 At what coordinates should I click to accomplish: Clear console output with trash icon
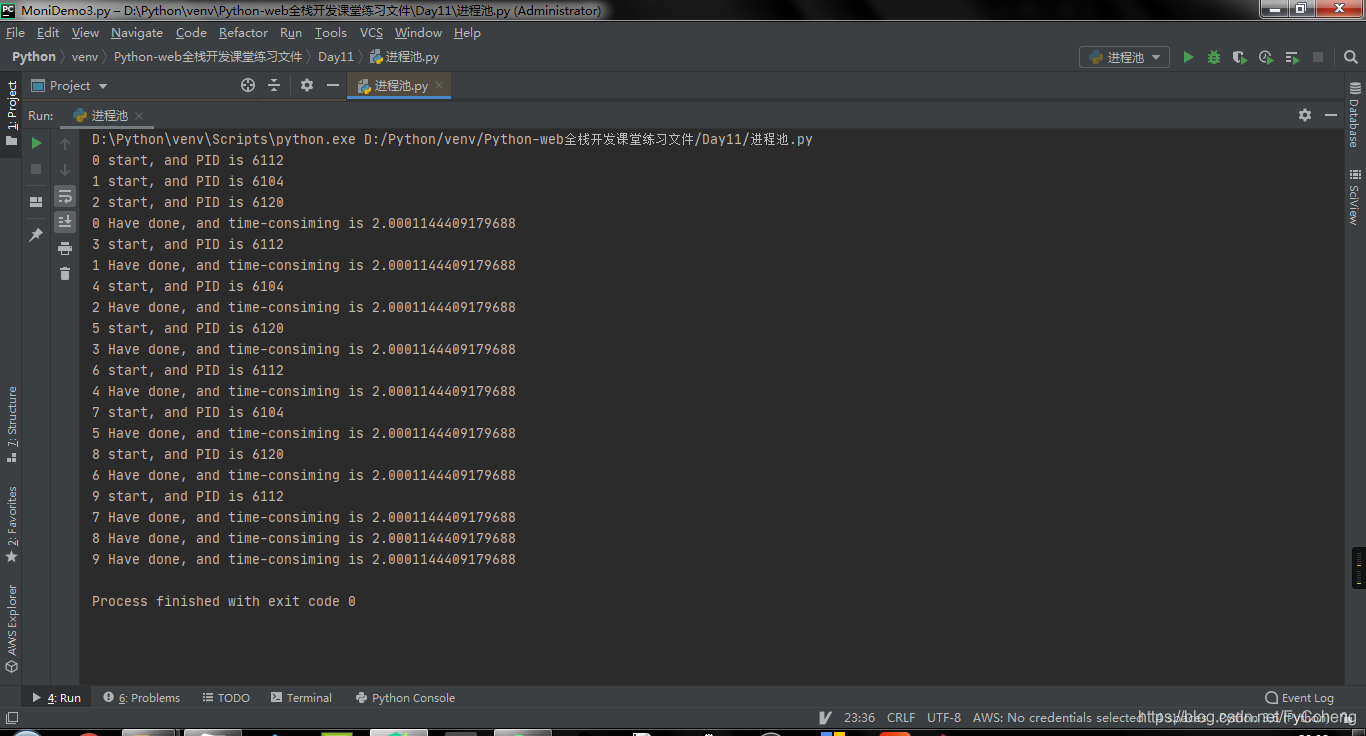pos(65,274)
